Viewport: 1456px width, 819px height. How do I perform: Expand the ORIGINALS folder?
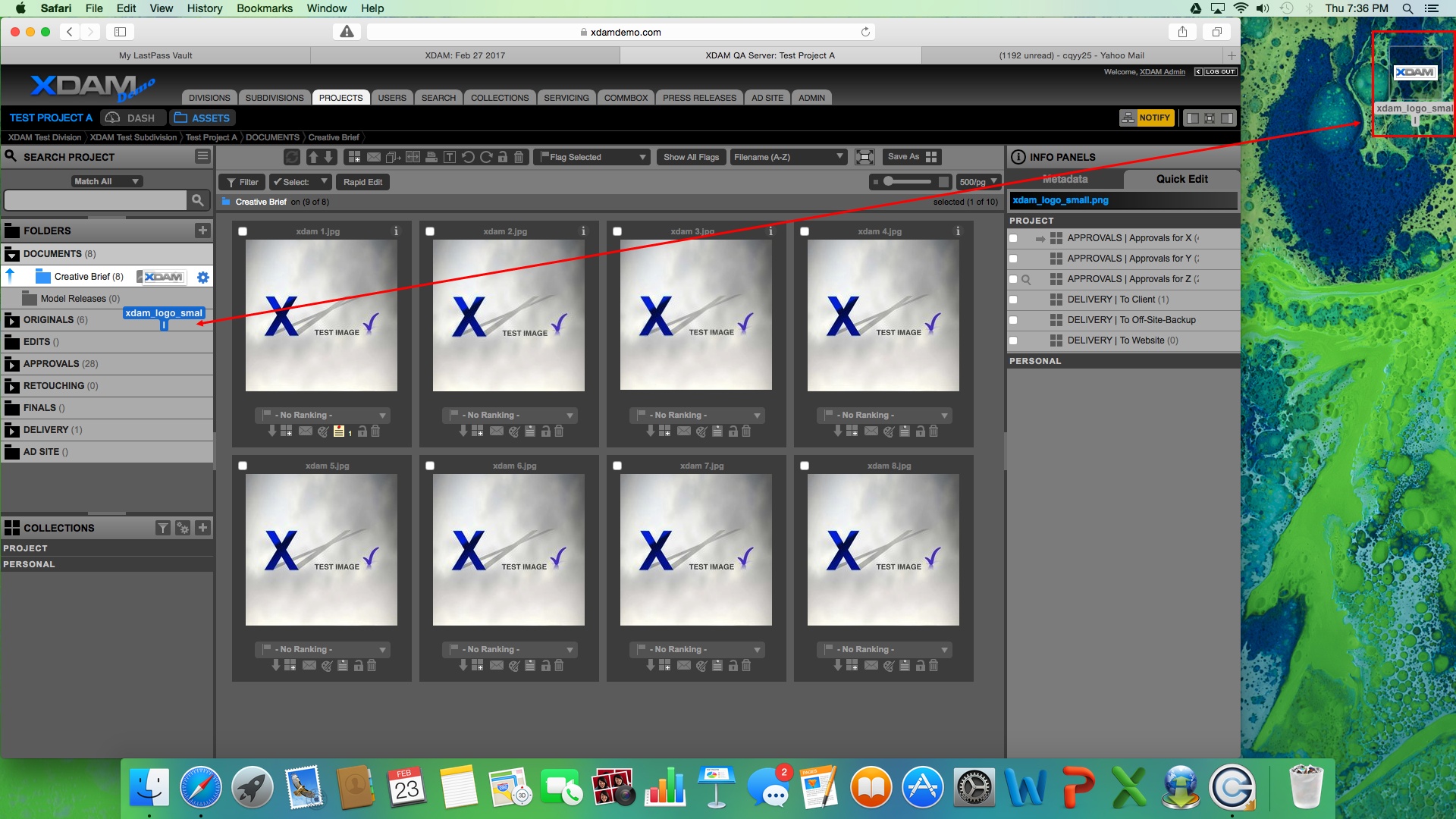coord(12,320)
